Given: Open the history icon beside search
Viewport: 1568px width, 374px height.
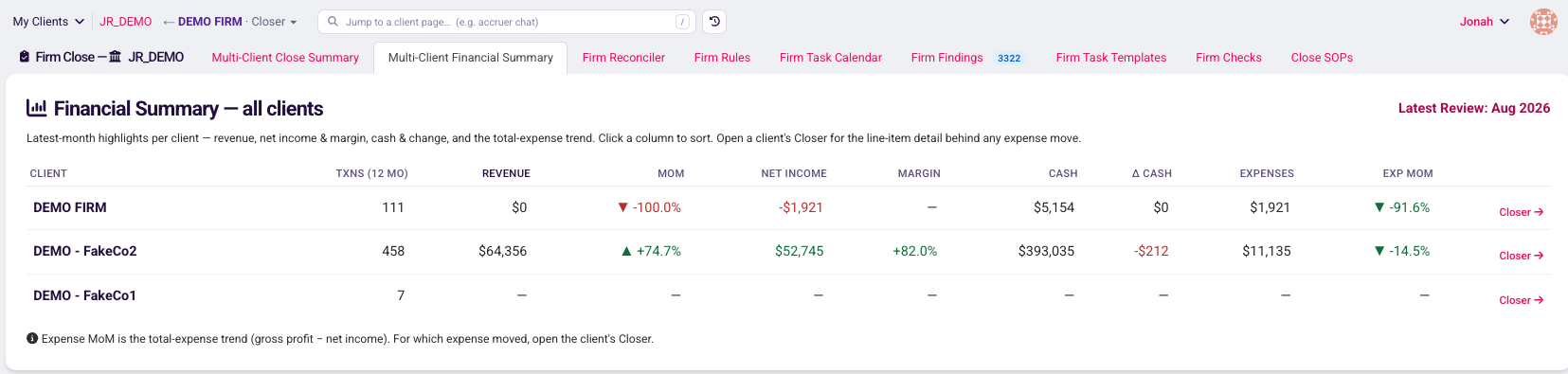Looking at the screenshot, I should (x=715, y=22).
